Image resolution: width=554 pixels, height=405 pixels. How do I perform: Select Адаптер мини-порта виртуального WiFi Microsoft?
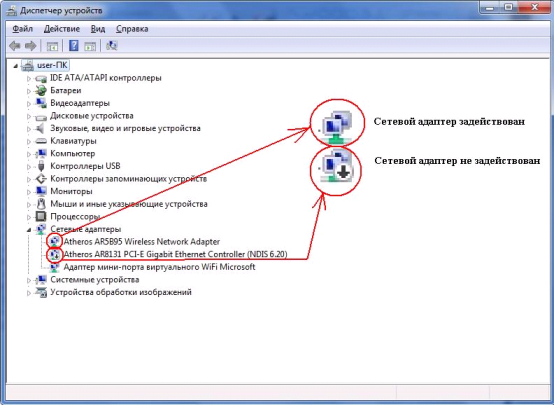(x=159, y=267)
